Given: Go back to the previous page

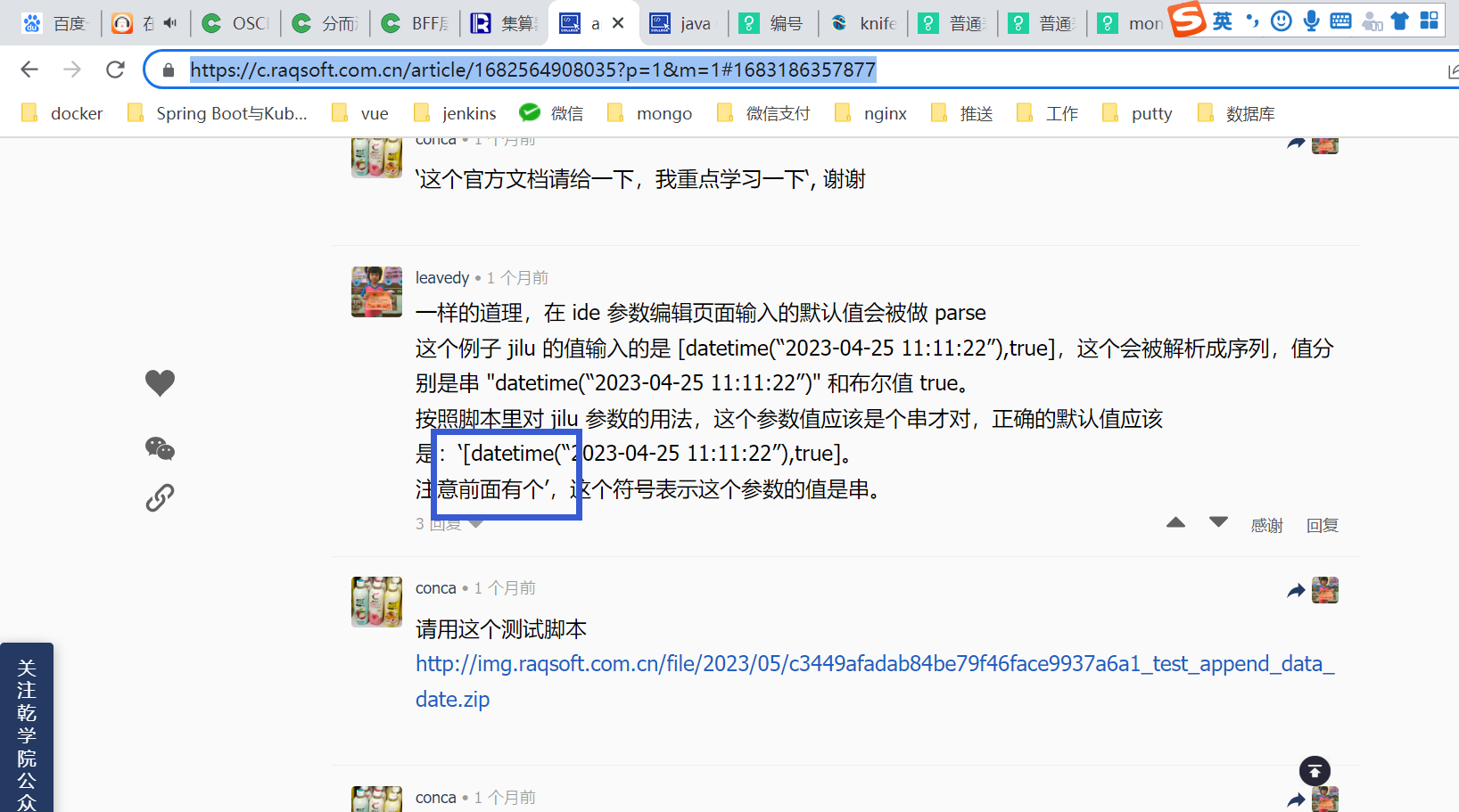Looking at the screenshot, I should tap(29, 70).
